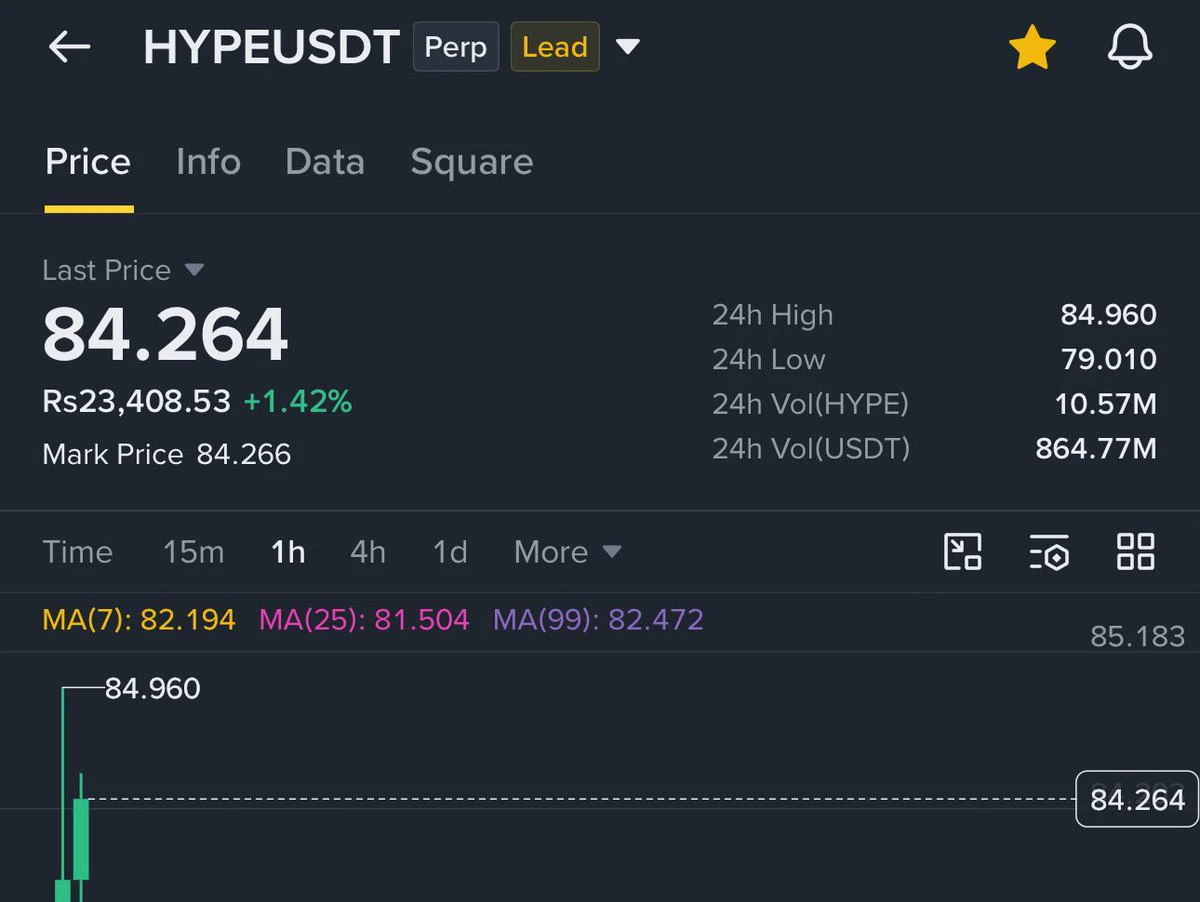Tap the MA(7) indicator label
The width and height of the screenshot is (1200, 902).
click(x=139, y=620)
